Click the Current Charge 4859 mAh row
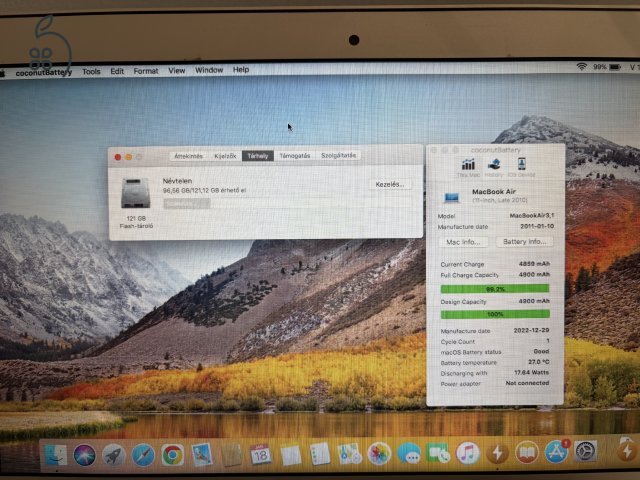Screen dimensions: 640x480 (495, 264)
